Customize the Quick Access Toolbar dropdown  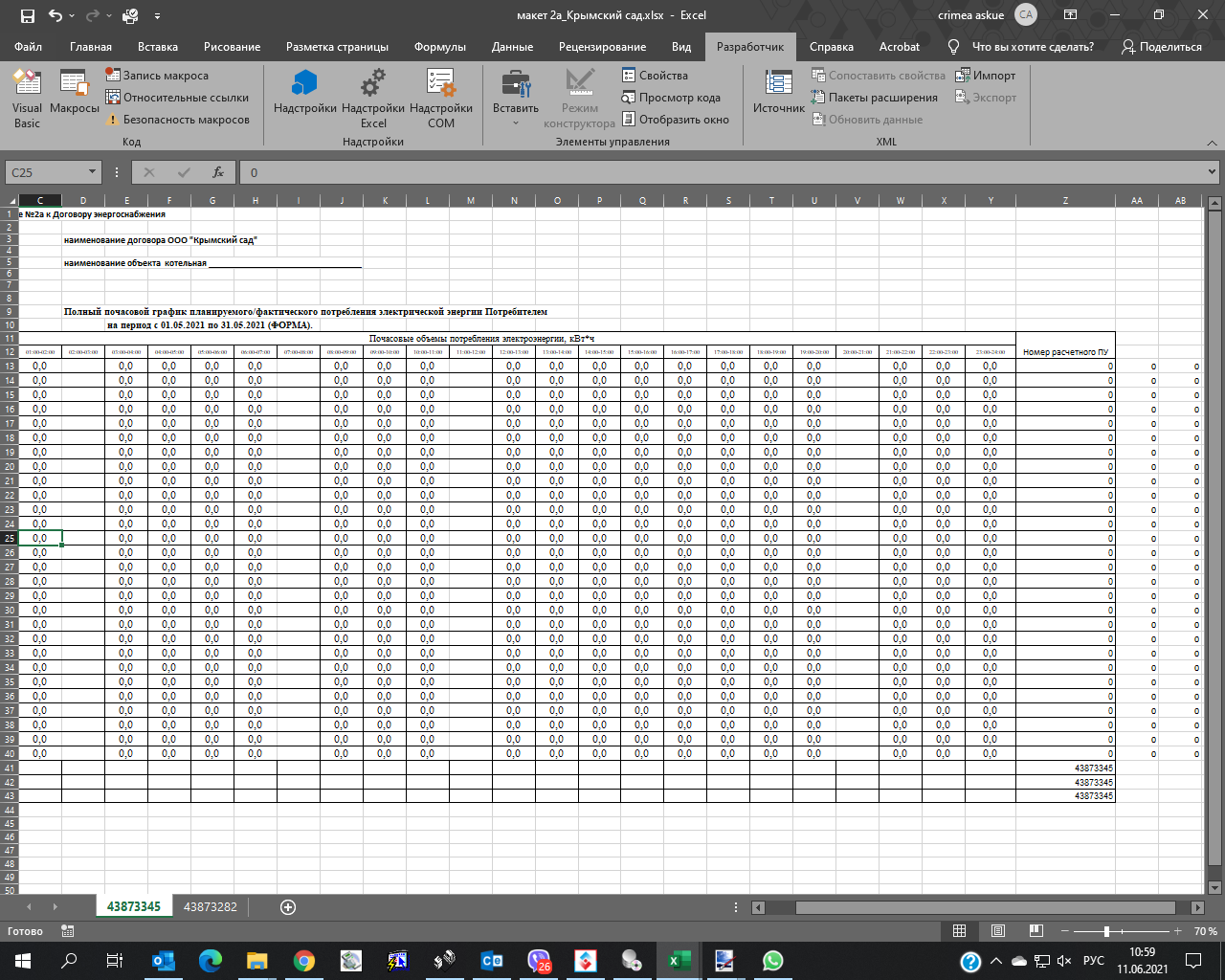pos(157,15)
